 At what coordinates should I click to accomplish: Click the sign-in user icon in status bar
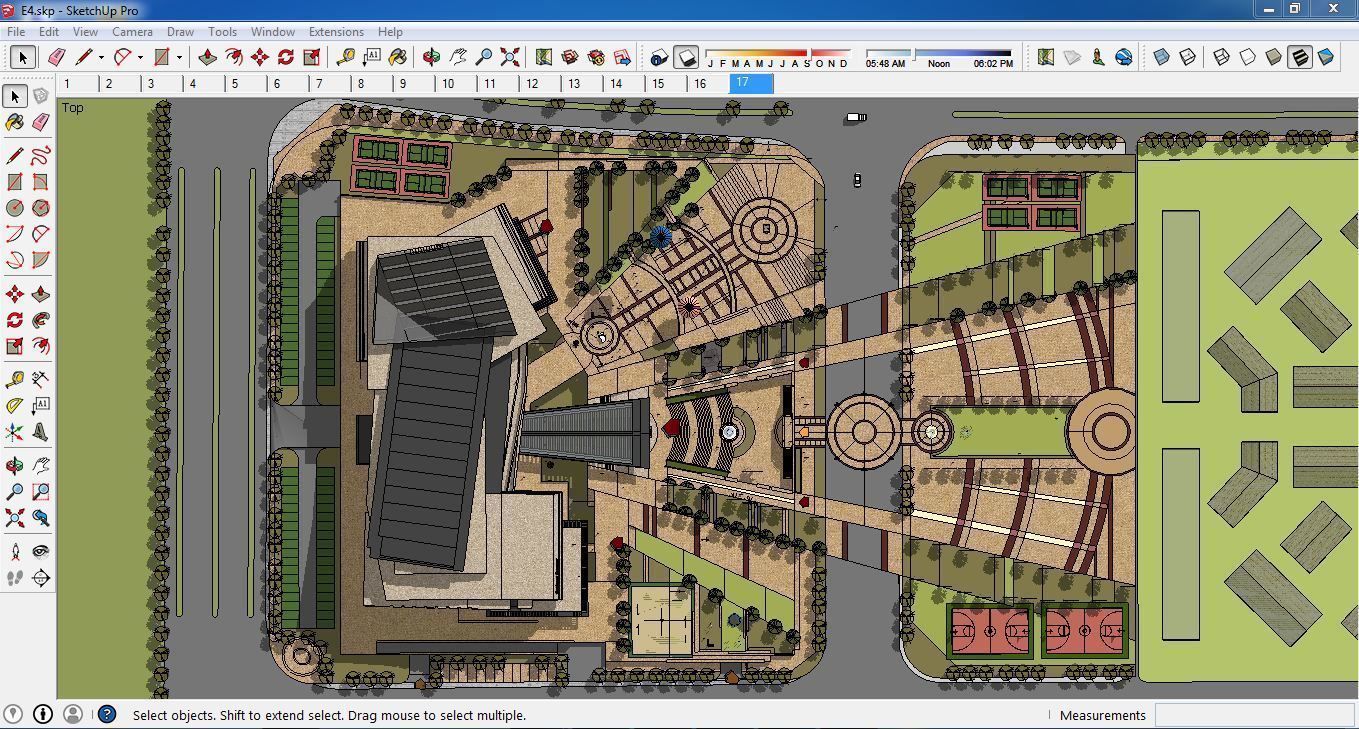click(73, 714)
